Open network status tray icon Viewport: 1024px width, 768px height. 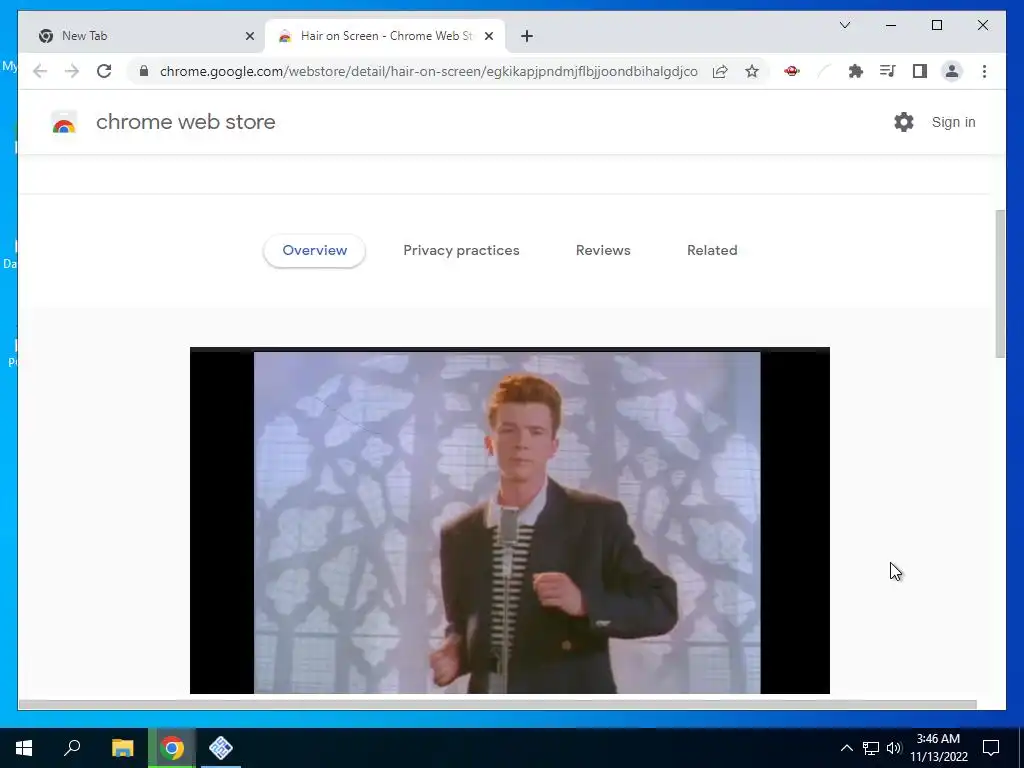coord(871,748)
